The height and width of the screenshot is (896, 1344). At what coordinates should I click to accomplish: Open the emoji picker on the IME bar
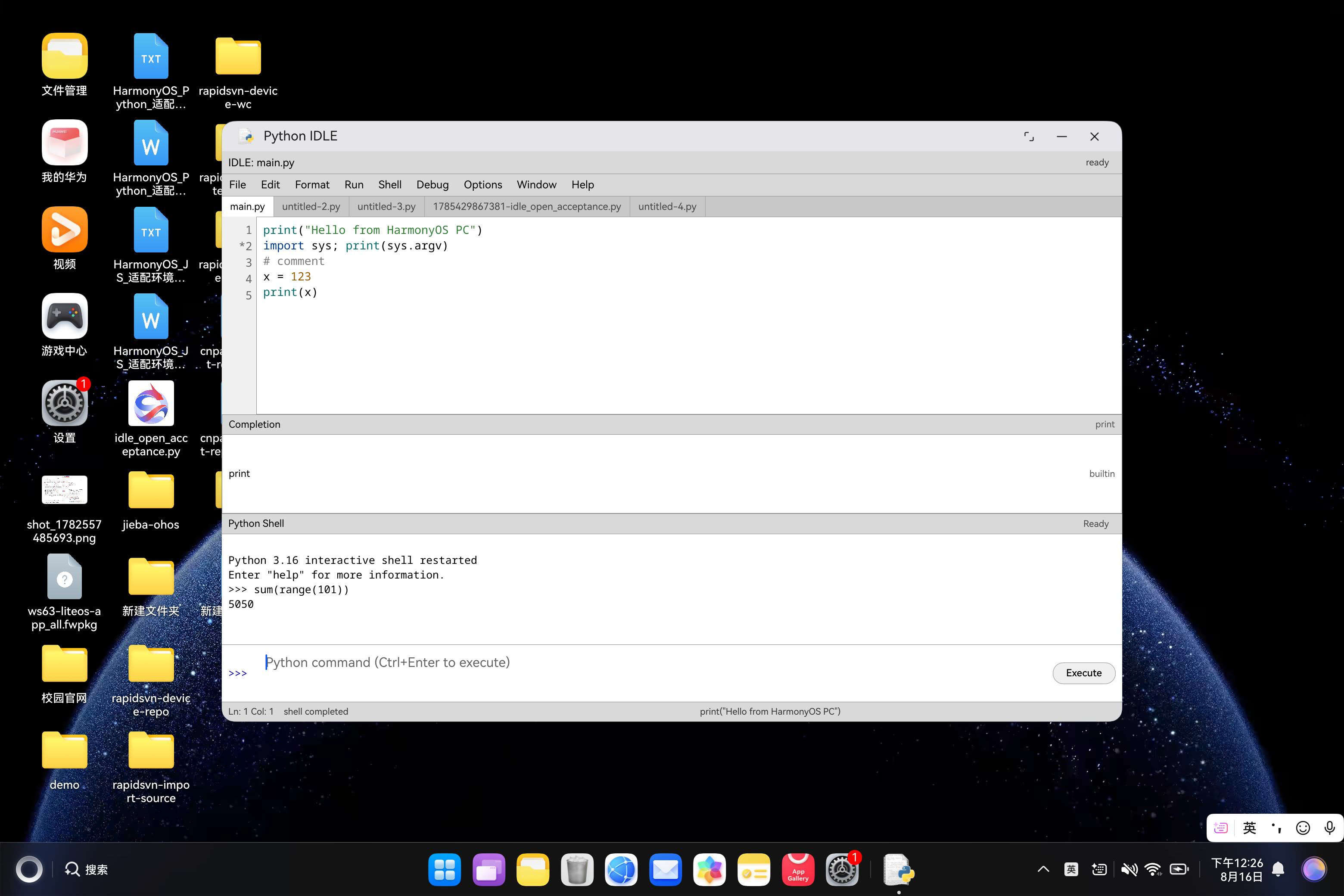(x=1303, y=828)
